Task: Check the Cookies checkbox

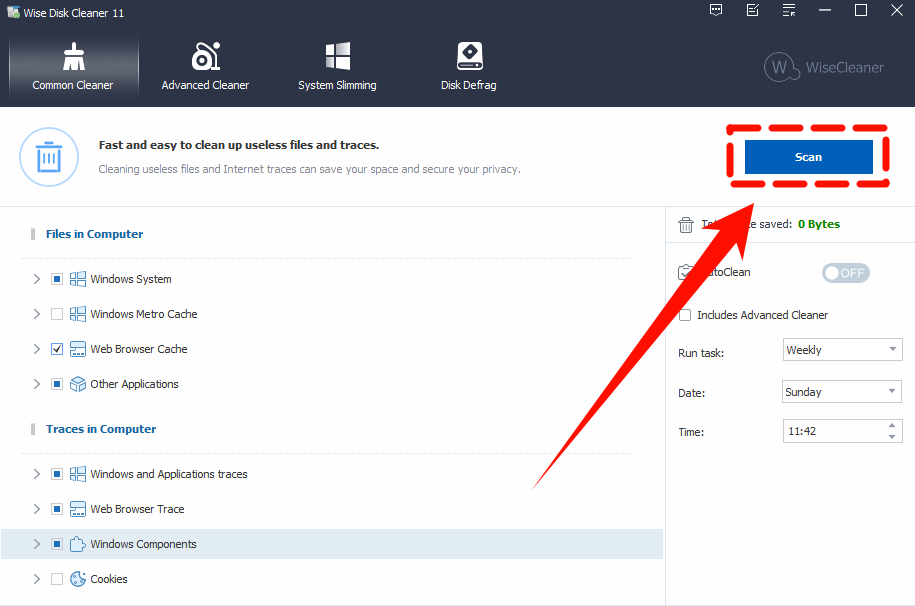Action: pyautogui.click(x=57, y=579)
